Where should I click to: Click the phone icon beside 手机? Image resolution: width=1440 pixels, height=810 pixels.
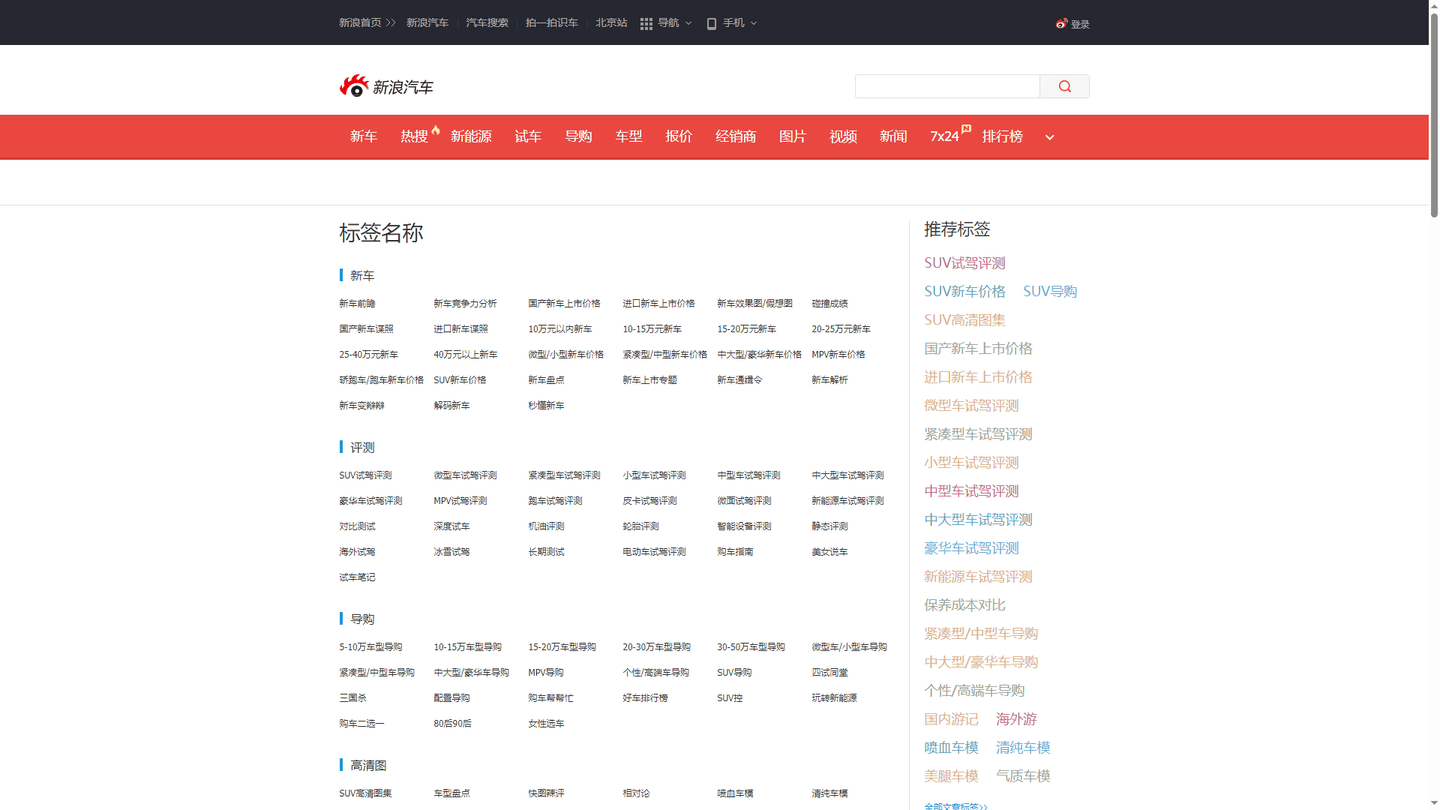tap(712, 23)
